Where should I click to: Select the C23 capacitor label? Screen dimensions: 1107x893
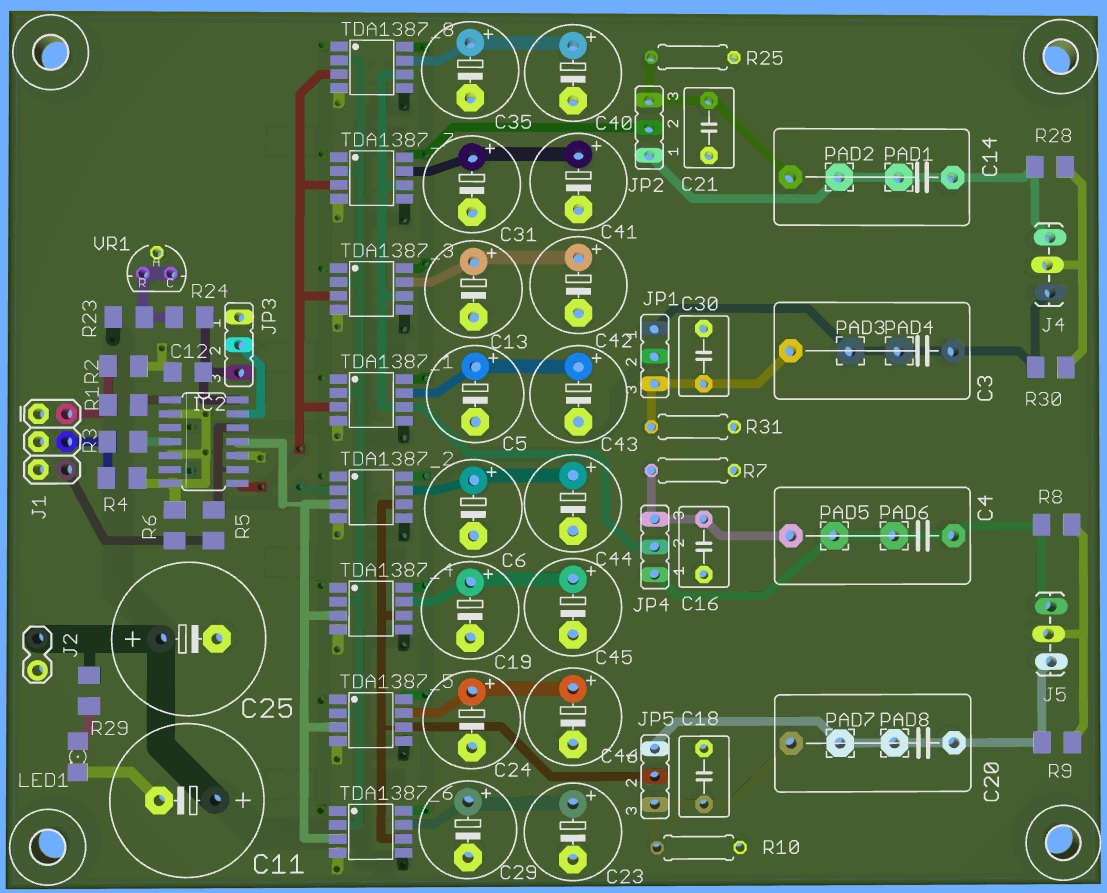click(x=625, y=877)
